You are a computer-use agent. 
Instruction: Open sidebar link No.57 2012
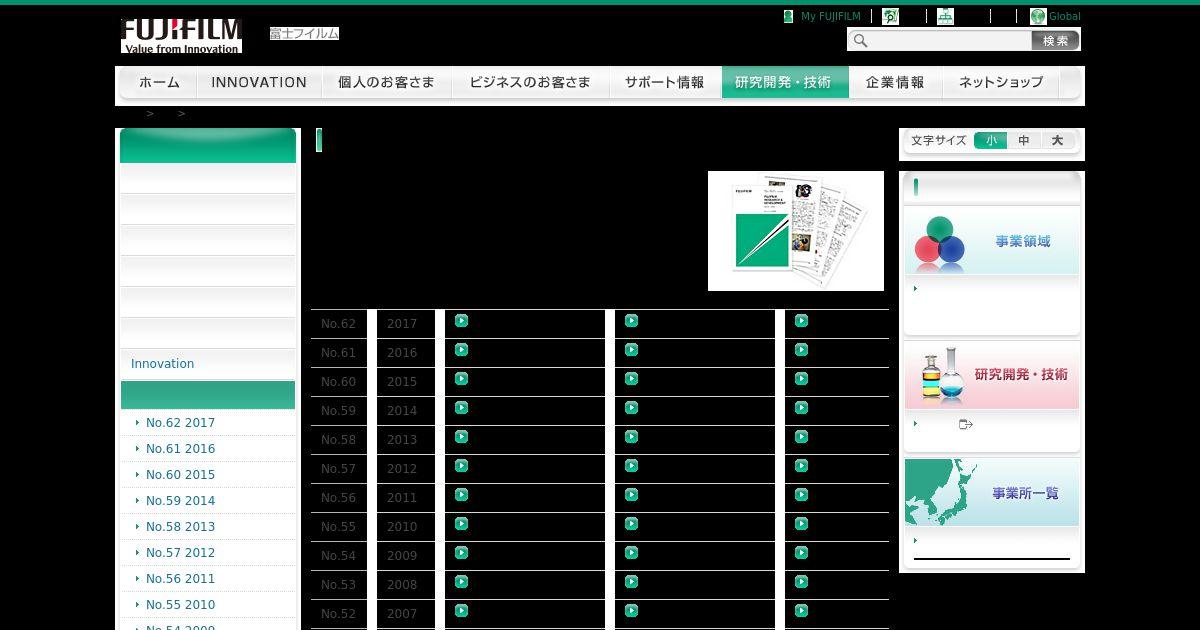coord(180,553)
